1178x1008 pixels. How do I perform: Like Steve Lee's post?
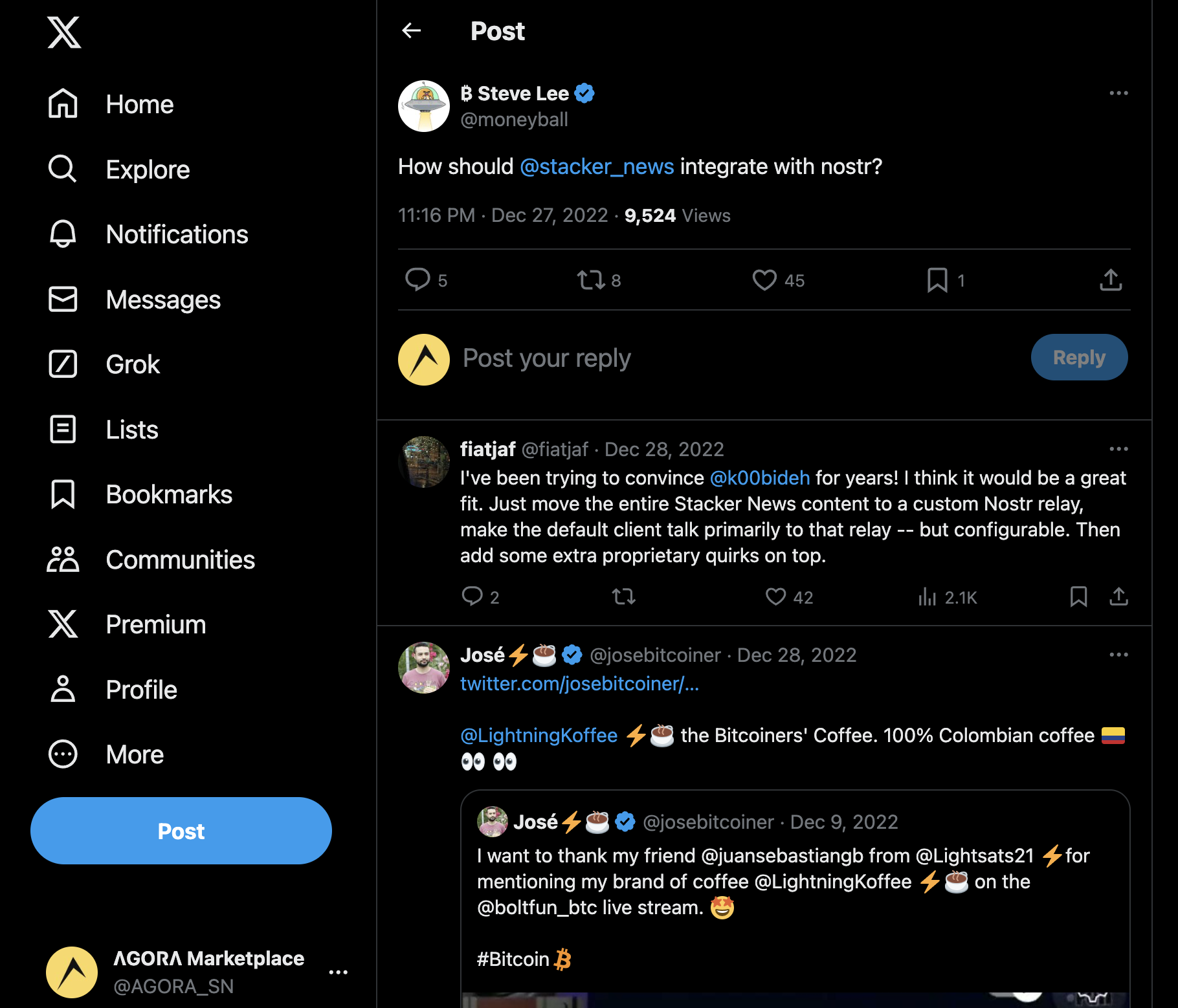764,280
